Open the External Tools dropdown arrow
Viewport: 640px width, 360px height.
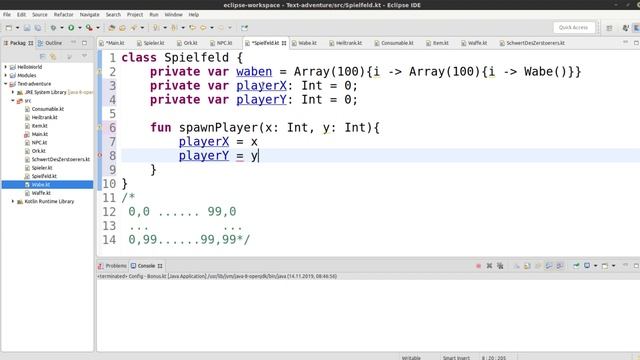point(98,28)
